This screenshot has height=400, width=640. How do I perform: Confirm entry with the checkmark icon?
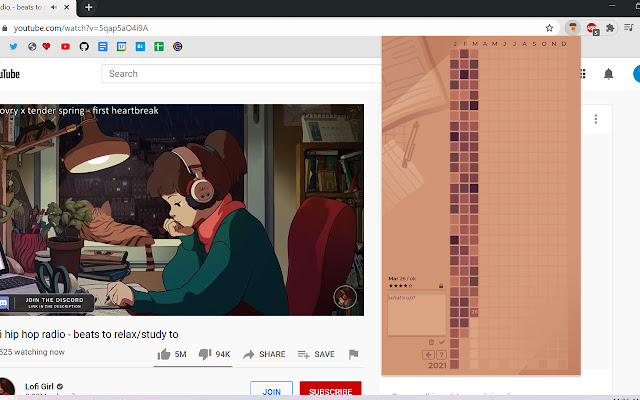(442, 342)
